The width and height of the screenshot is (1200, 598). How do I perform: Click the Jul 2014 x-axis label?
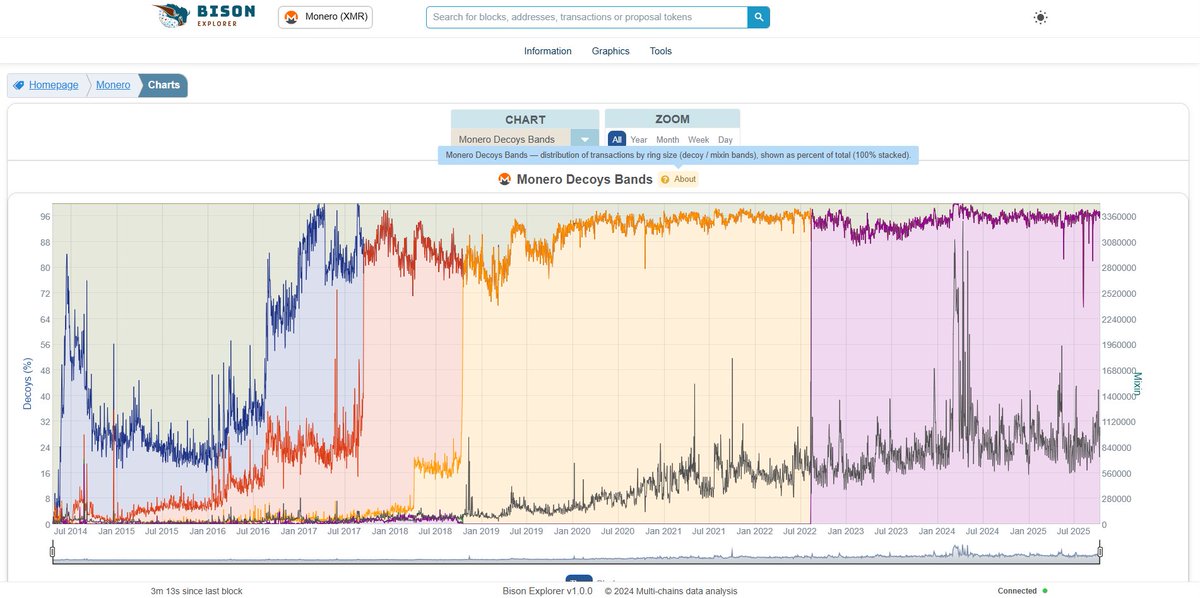click(73, 531)
